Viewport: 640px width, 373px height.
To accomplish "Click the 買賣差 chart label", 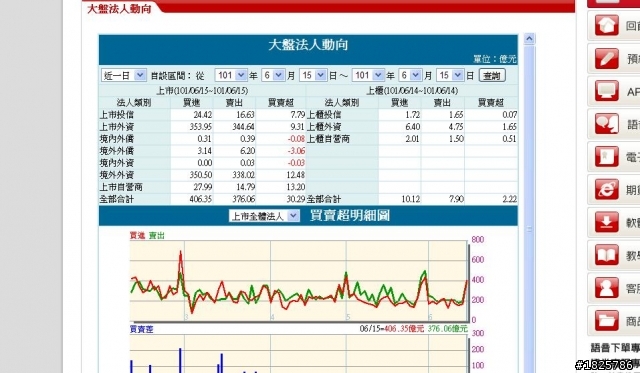I will (141, 329).
